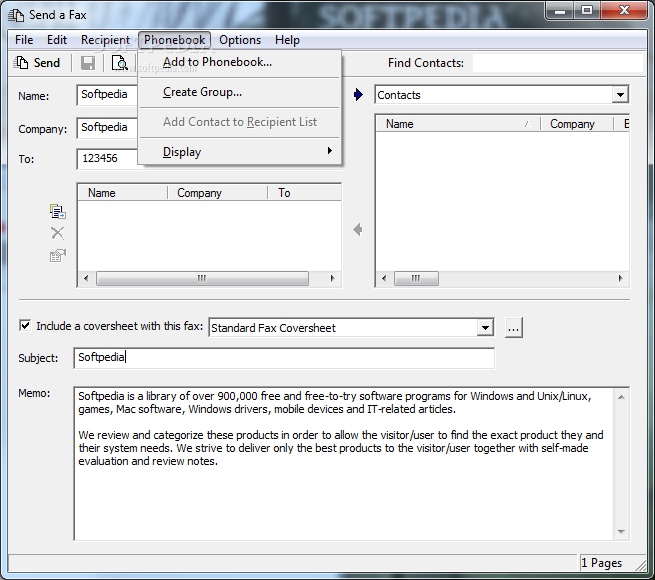Click the memo scroll up arrow

click(621, 397)
